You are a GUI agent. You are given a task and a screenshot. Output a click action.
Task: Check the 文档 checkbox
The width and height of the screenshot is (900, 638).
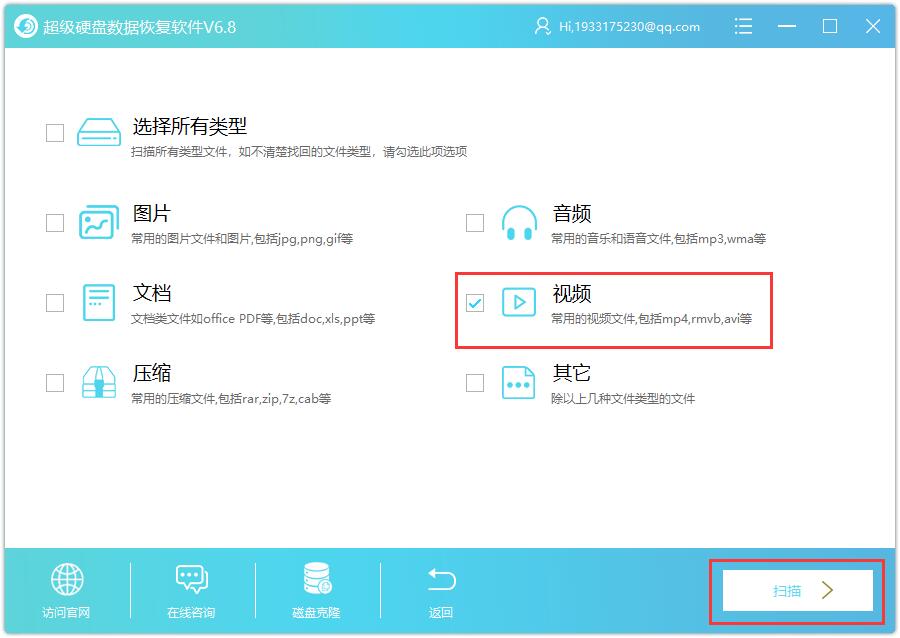55,302
